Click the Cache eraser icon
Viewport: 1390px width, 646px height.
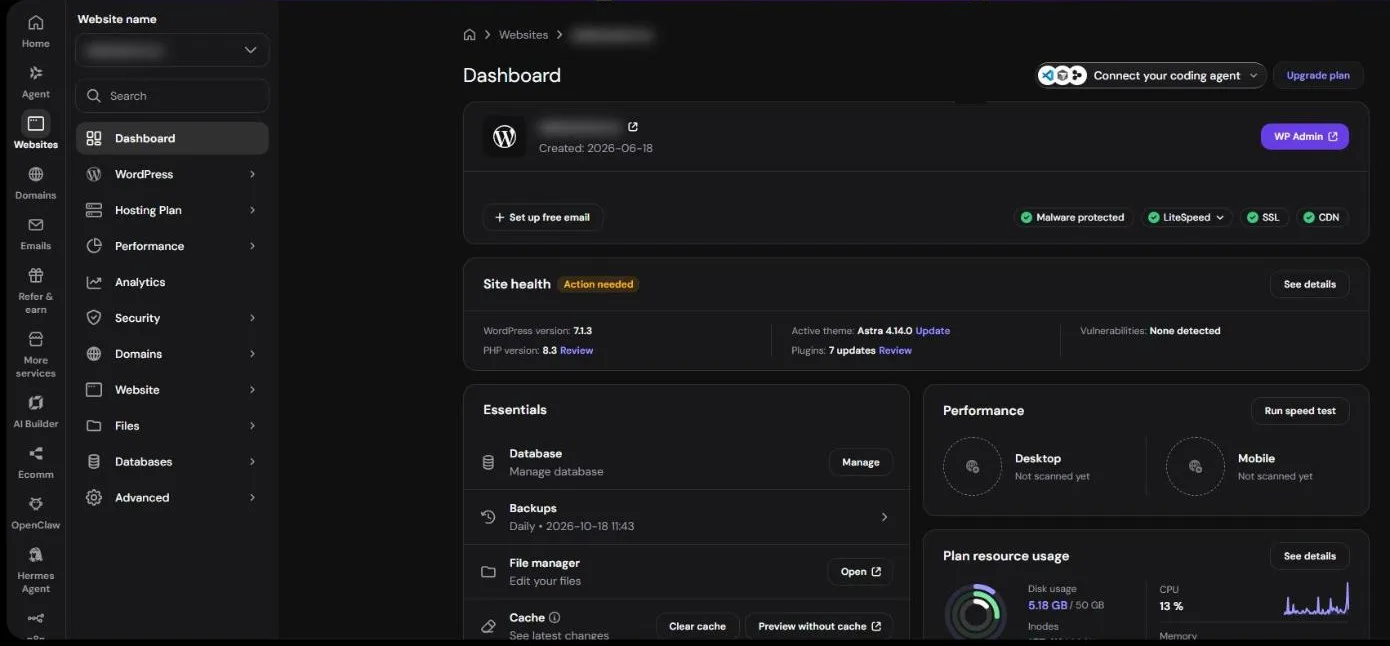(x=488, y=626)
